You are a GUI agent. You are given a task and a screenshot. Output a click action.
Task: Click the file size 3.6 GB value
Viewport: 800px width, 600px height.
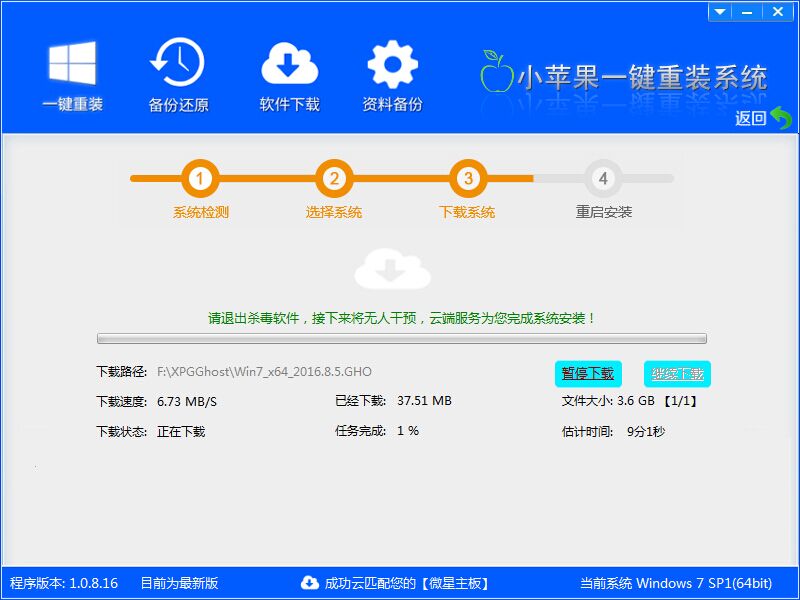[x=636, y=401]
